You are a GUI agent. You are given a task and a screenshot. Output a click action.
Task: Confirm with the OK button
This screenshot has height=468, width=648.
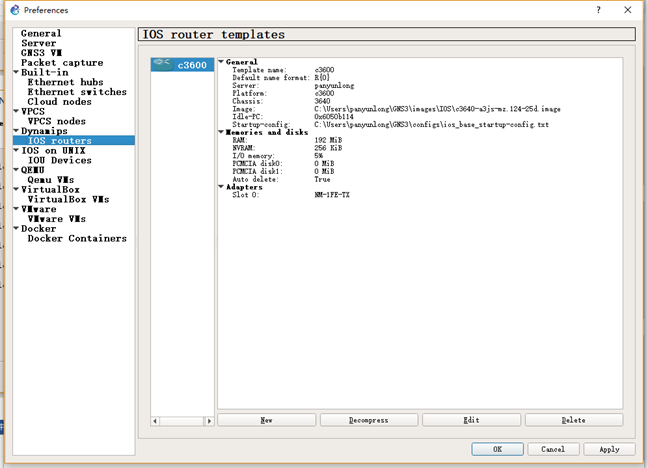coord(498,449)
